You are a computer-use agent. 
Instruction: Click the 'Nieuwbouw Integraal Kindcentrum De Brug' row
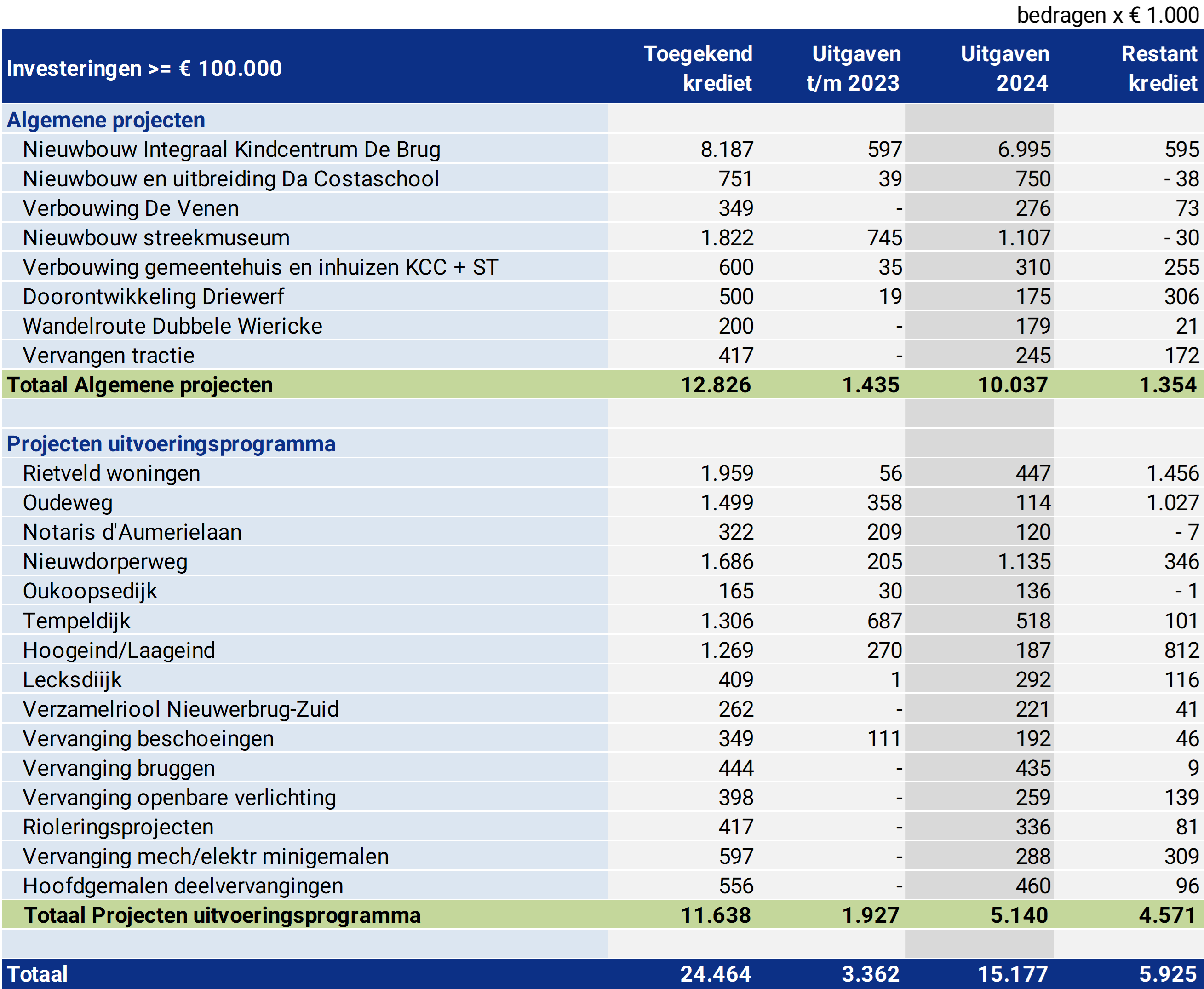(x=231, y=149)
